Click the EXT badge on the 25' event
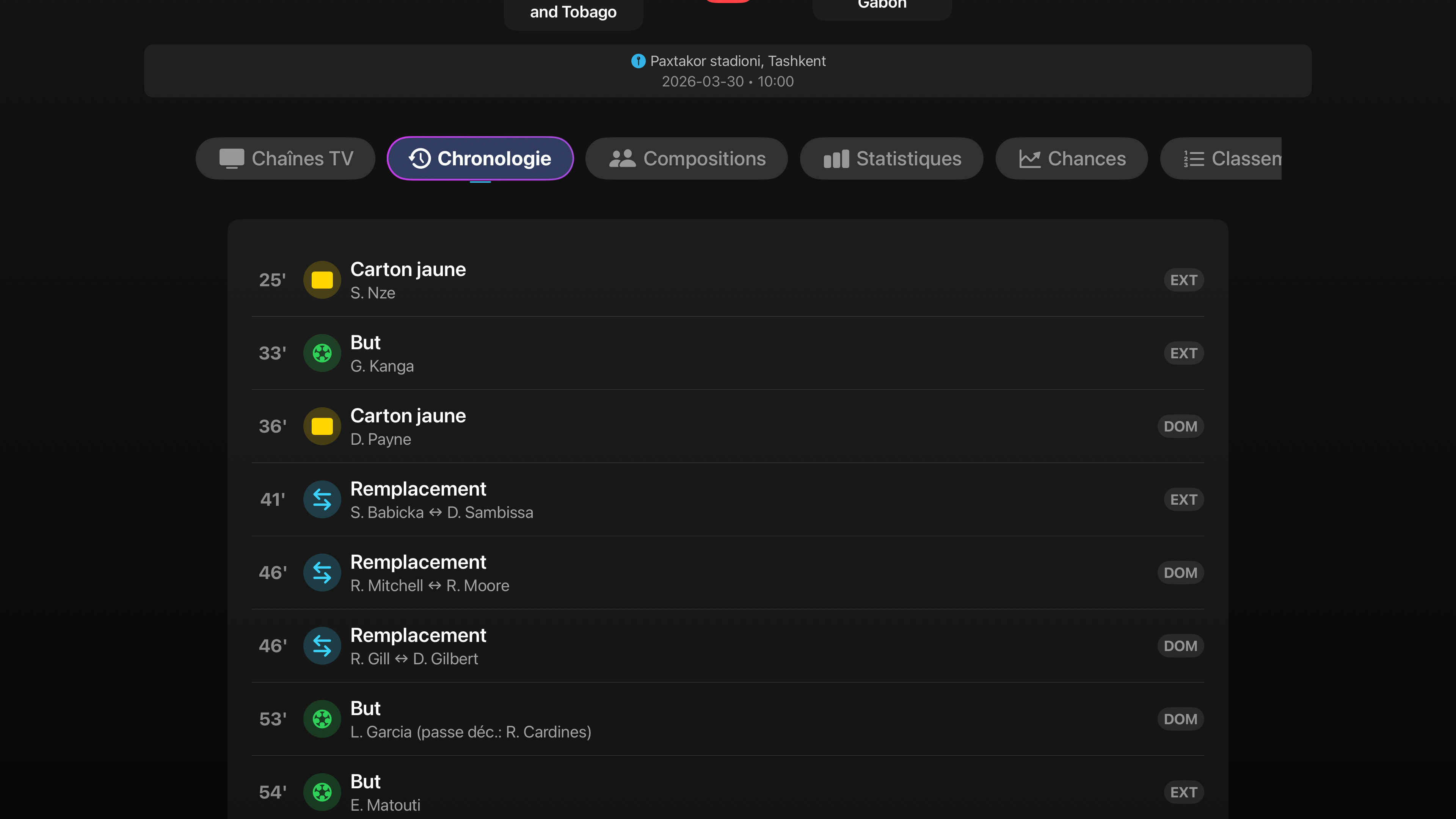The width and height of the screenshot is (1456, 819). pos(1183,280)
